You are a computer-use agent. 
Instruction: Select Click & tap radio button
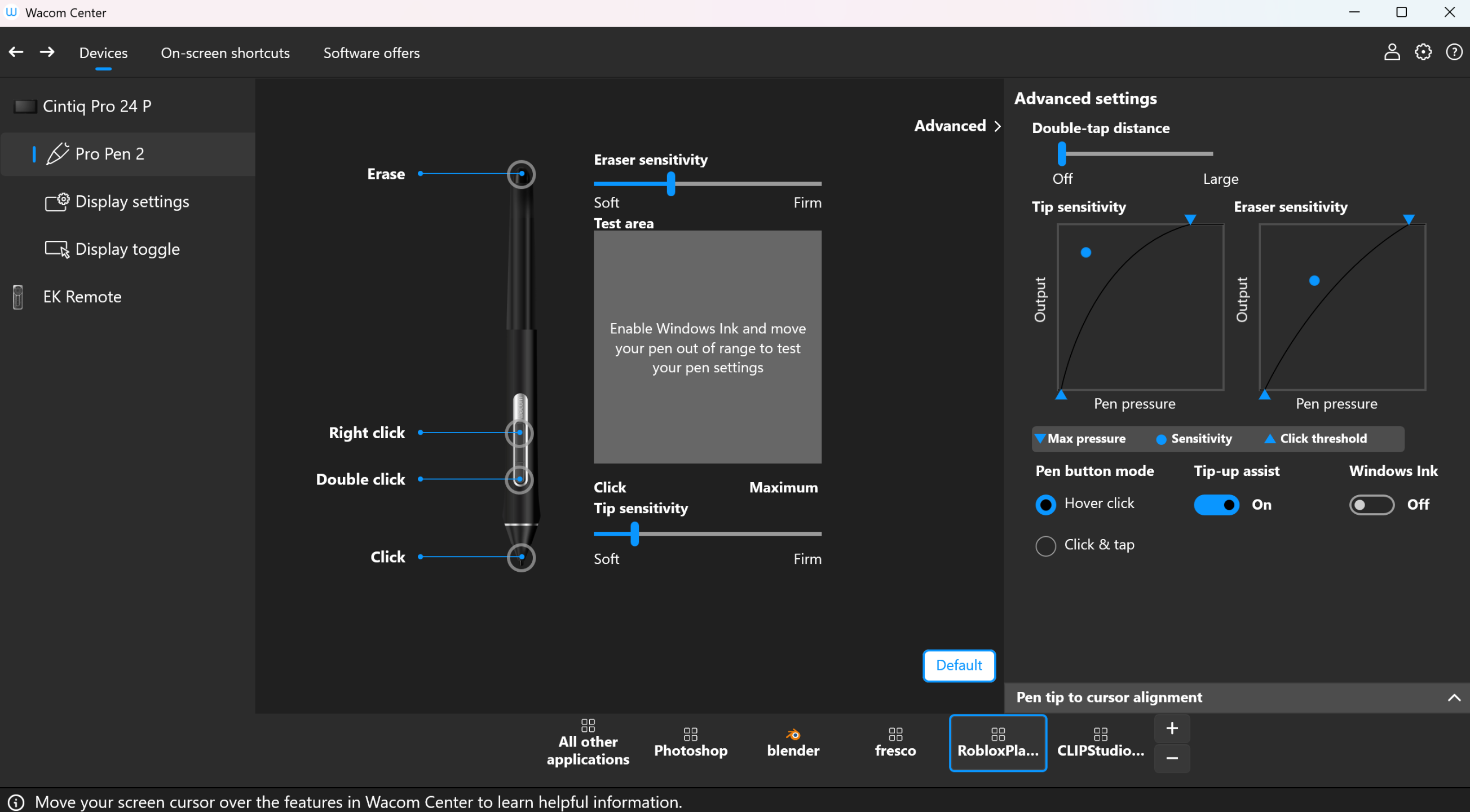tap(1045, 545)
